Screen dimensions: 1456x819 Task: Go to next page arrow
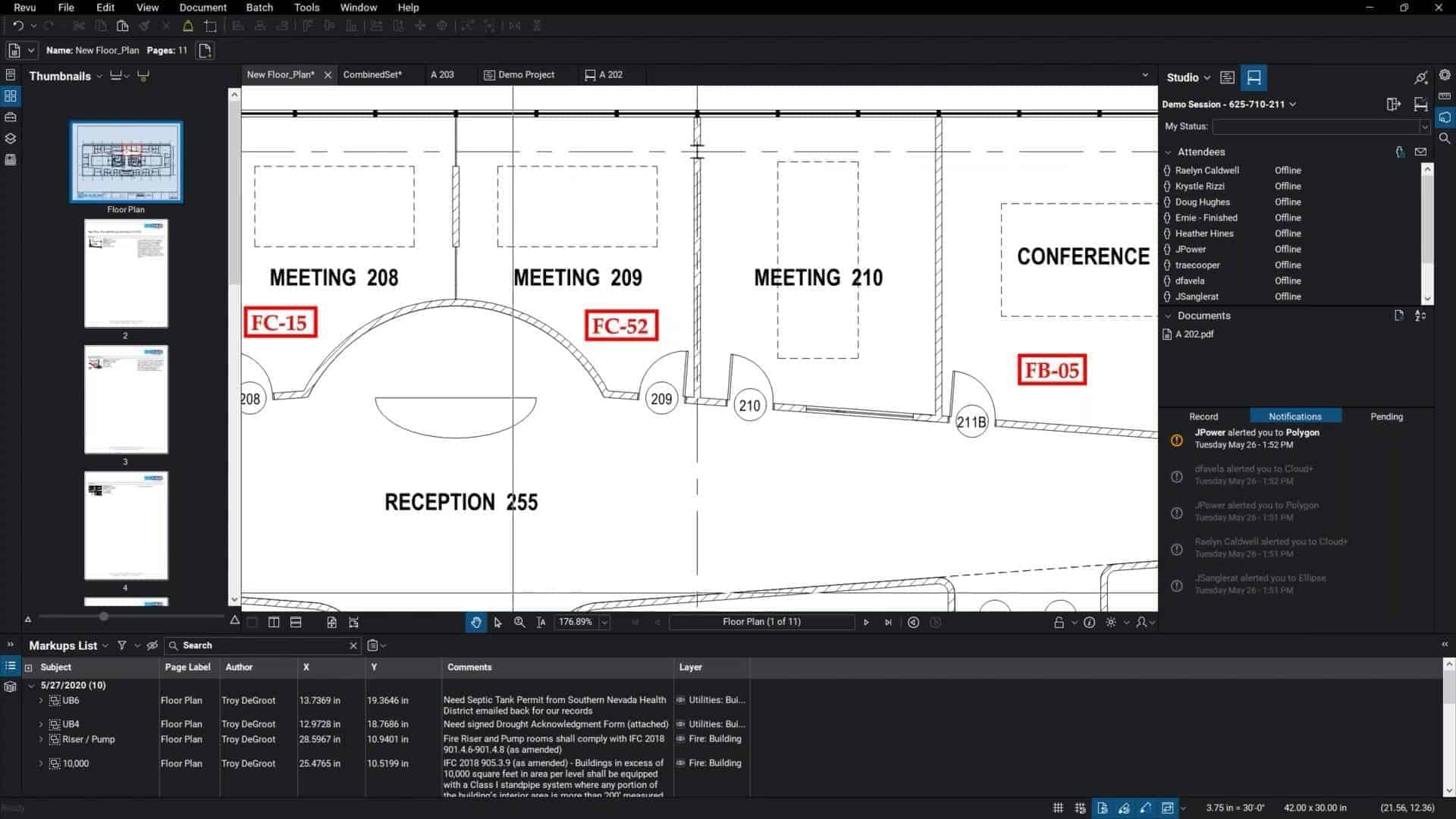(866, 622)
